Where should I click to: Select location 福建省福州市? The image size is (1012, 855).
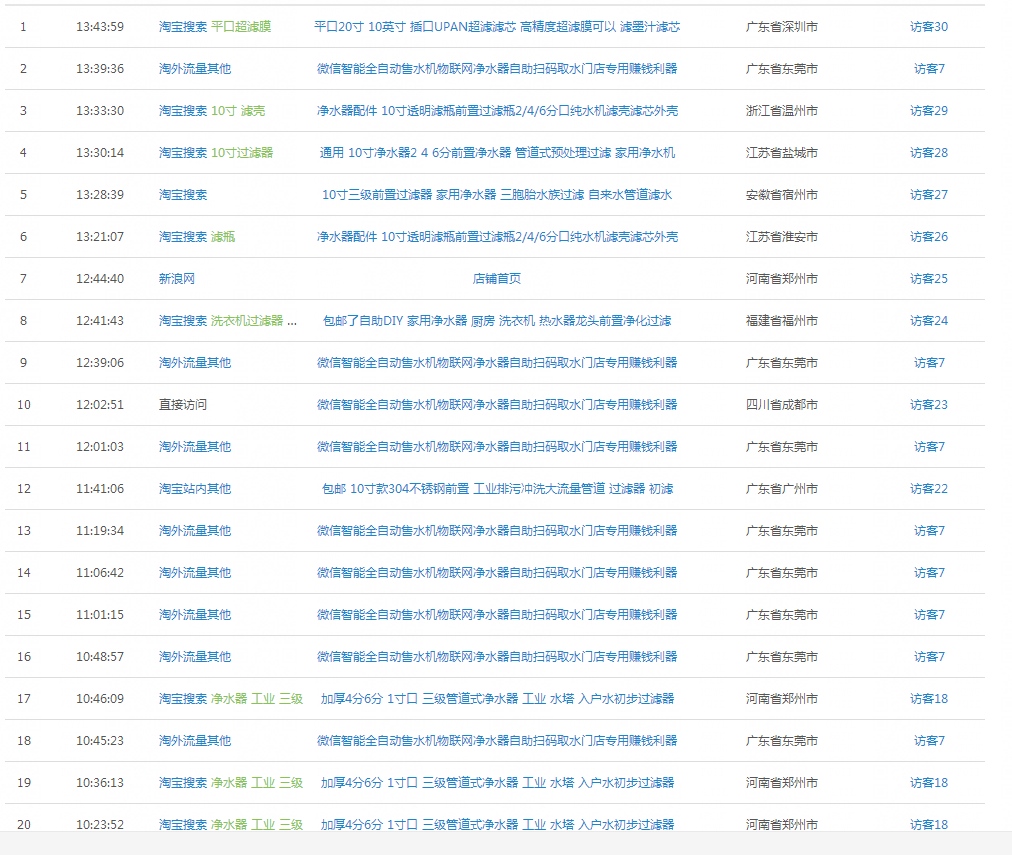782,320
